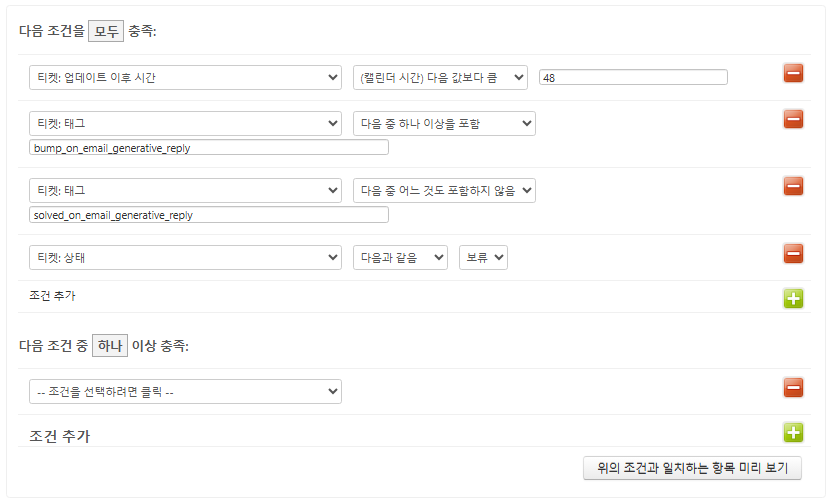Remove the bump_on_email_generative_reply tag condition
The height and width of the screenshot is (504, 830).
click(793, 119)
